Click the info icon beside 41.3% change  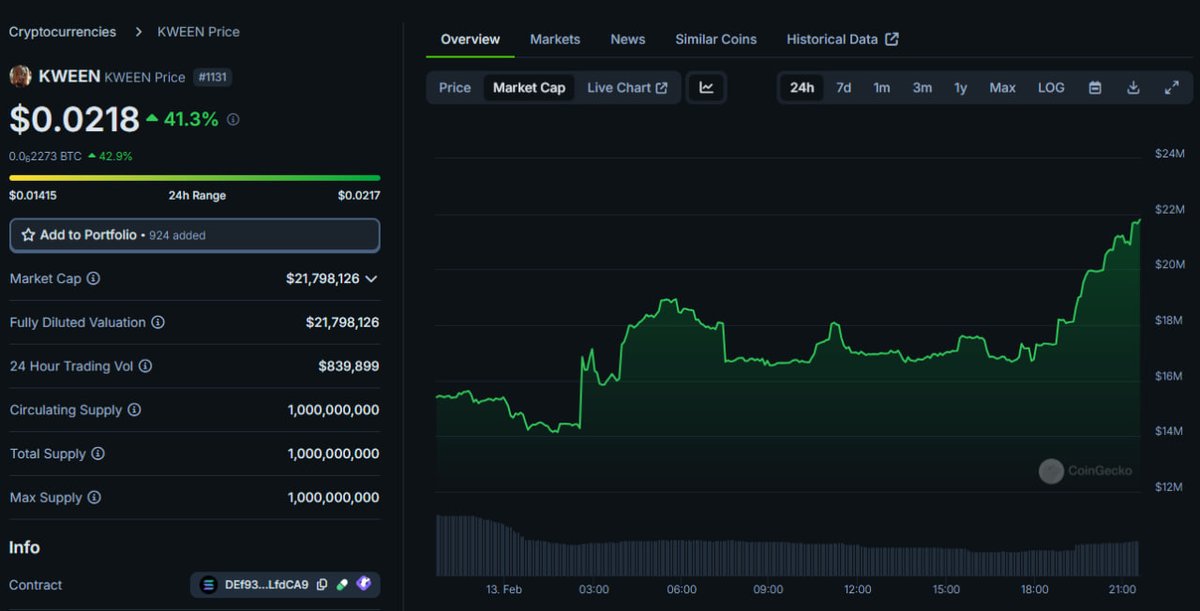pos(233,119)
